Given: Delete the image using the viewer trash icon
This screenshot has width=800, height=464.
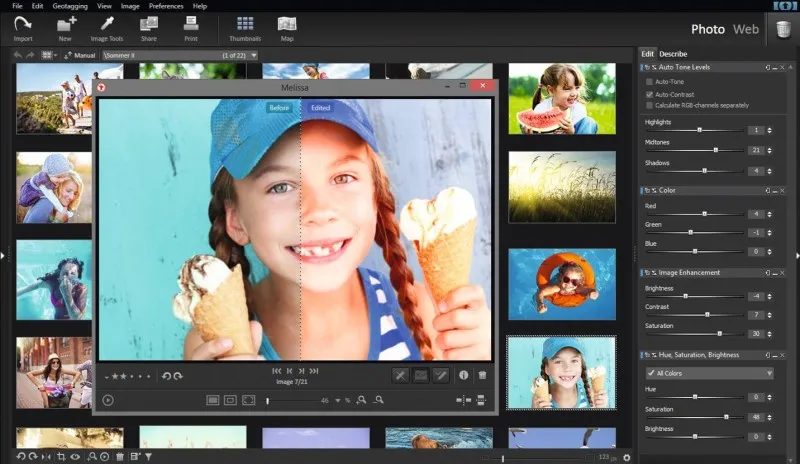Looking at the screenshot, I should [482, 375].
